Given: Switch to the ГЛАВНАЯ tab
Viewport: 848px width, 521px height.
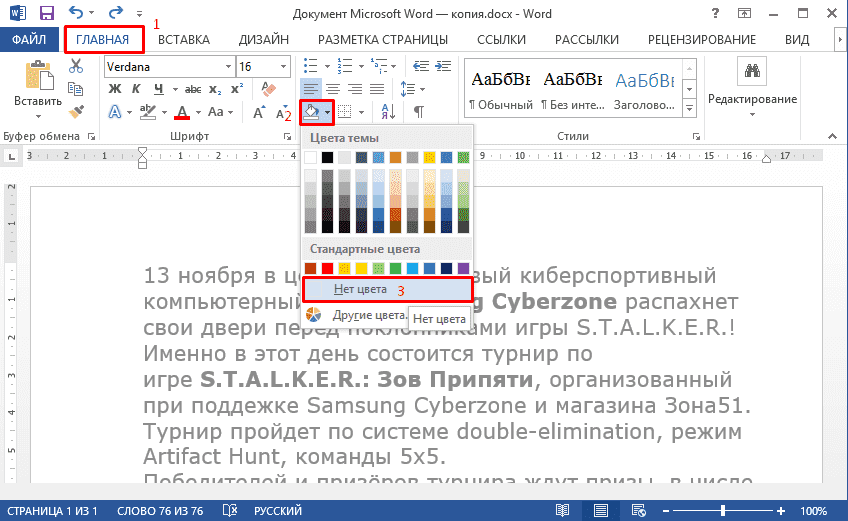Looking at the screenshot, I should (103, 39).
